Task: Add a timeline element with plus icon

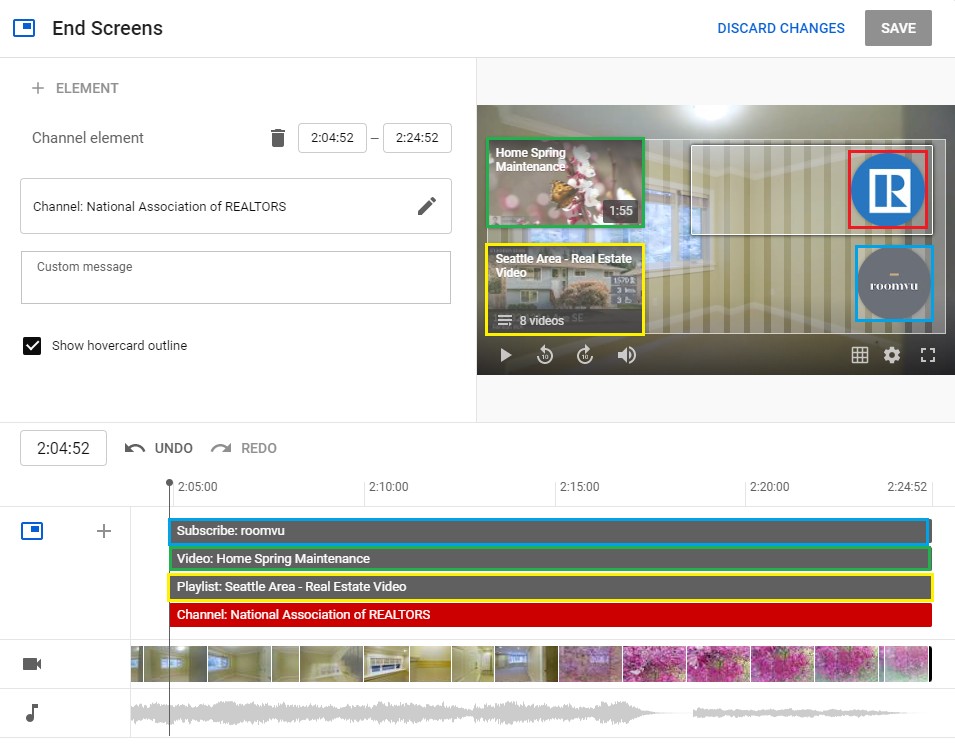Action: 103,531
